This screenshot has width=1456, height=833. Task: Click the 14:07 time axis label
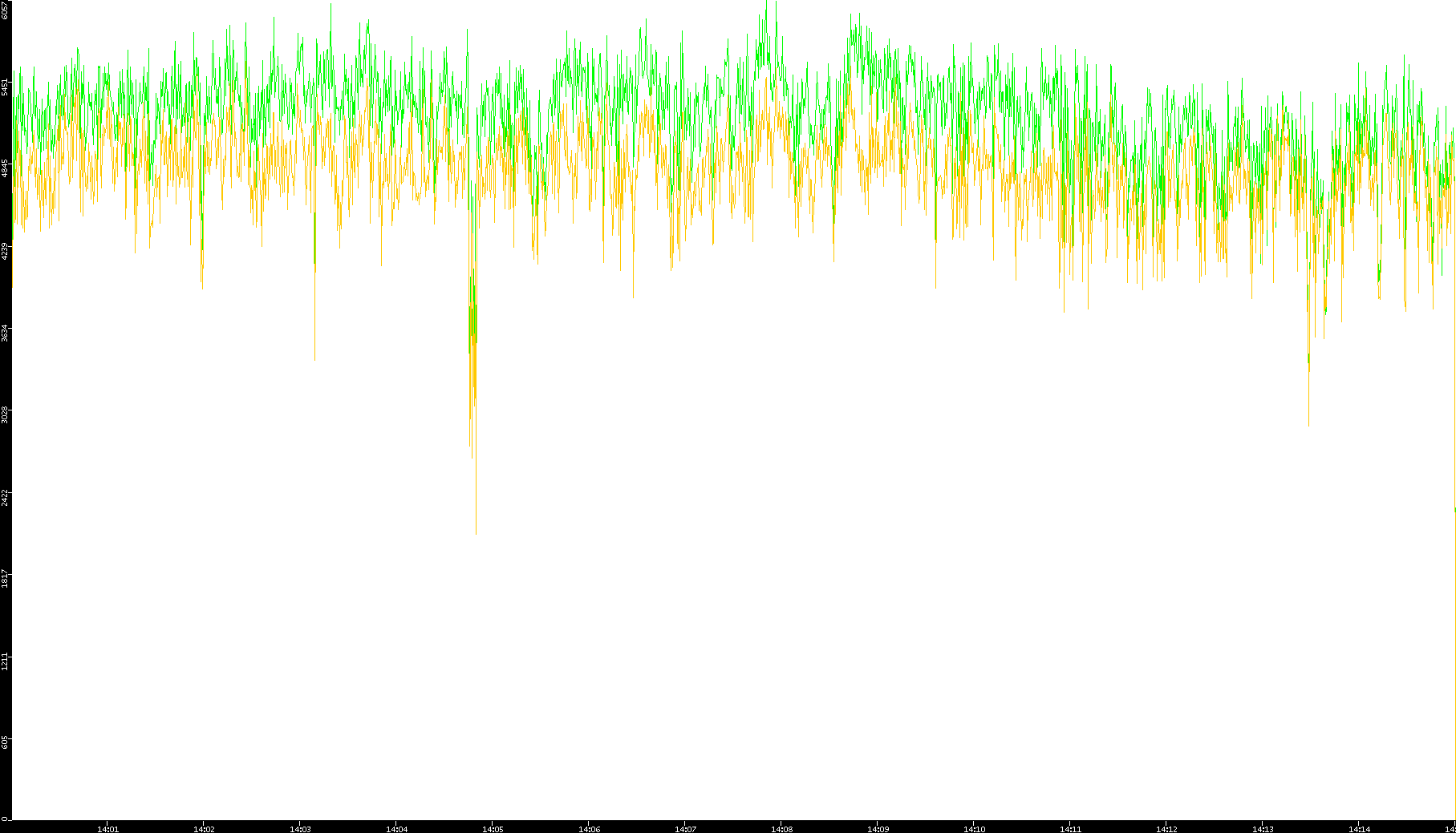685,828
